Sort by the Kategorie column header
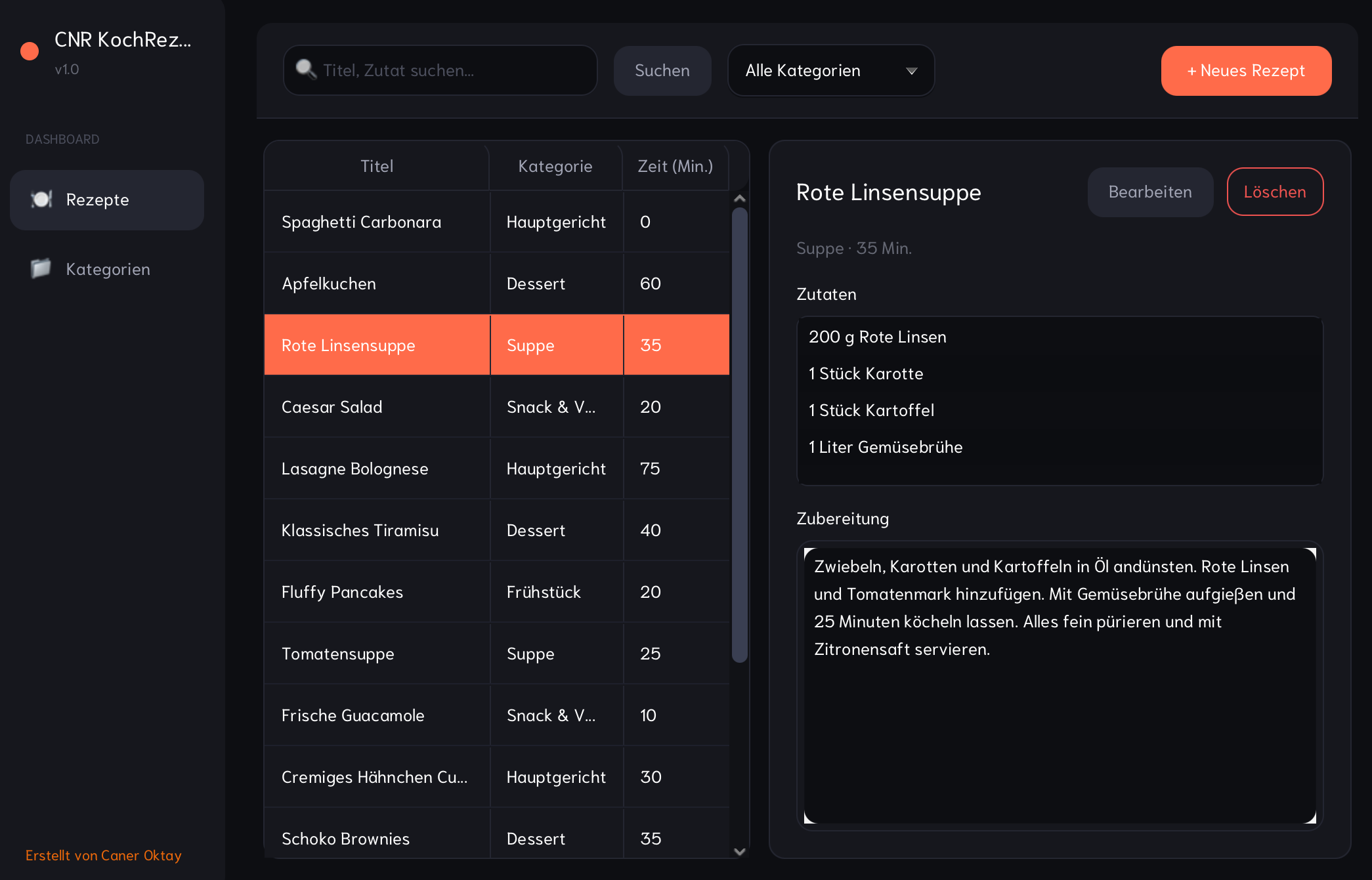Image resolution: width=1372 pixels, height=880 pixels. coord(555,166)
